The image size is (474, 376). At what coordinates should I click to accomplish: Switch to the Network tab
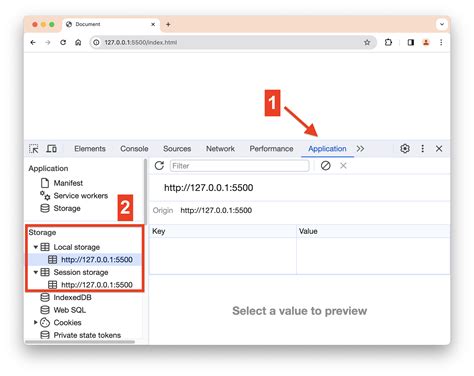click(220, 149)
